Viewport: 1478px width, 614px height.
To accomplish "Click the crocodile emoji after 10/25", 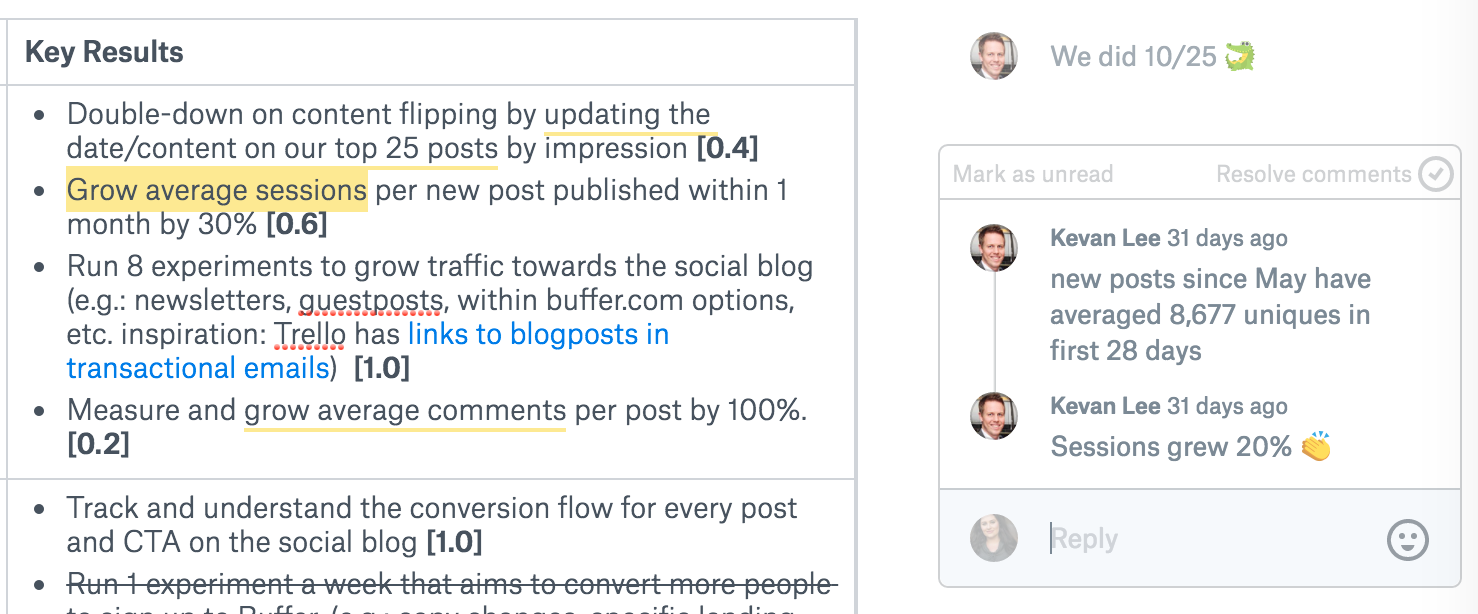I will (1240, 56).
